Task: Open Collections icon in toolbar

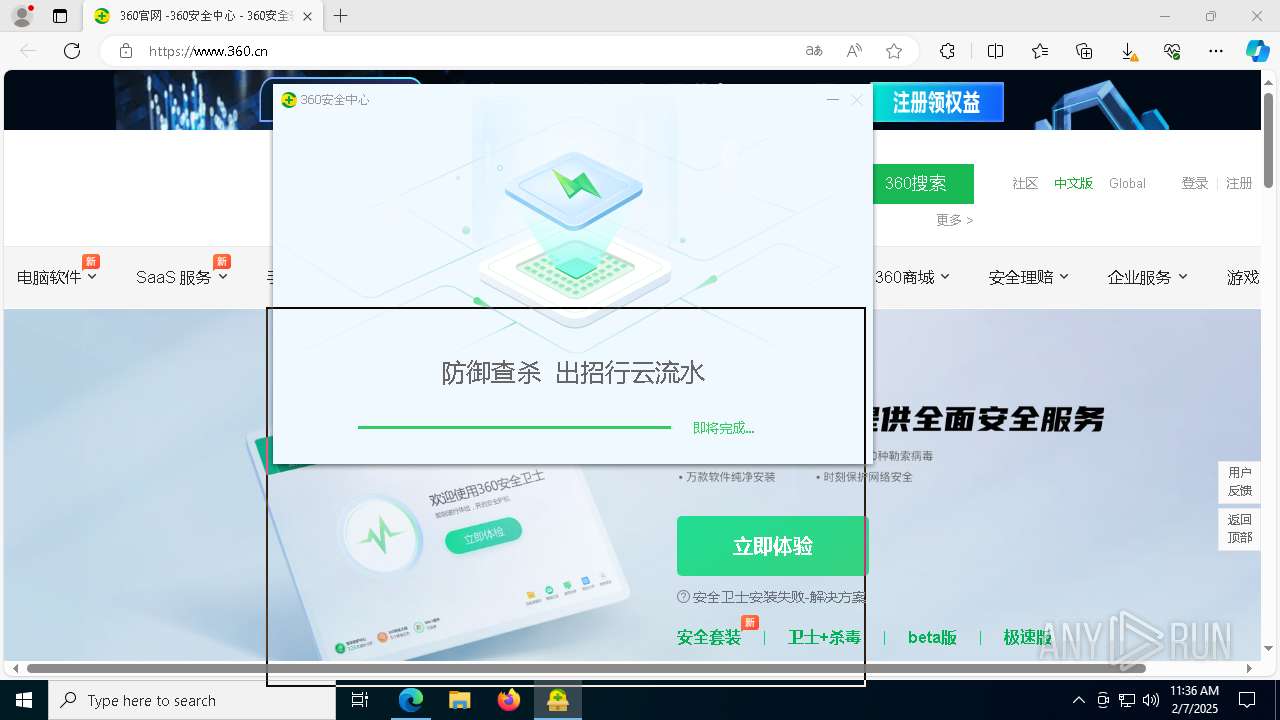Action: click(1084, 51)
